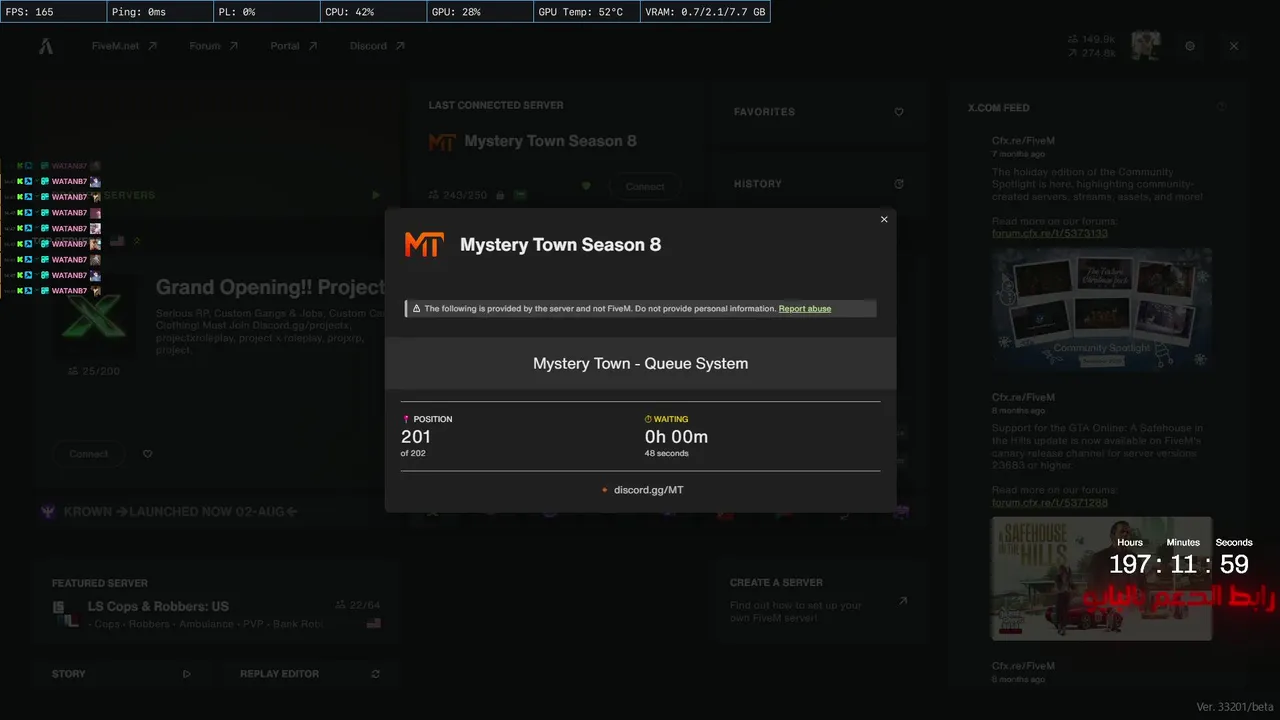Open the Discord link in the top bar
The height and width of the screenshot is (720, 1280).
point(377,46)
